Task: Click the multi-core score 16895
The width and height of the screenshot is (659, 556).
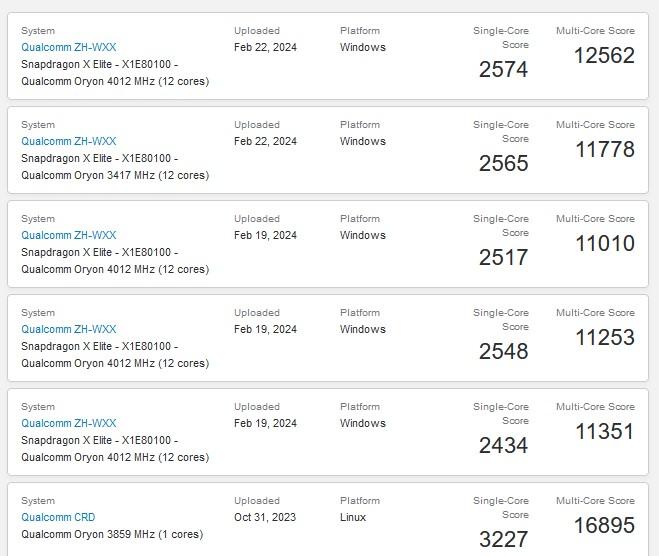Action: tap(604, 526)
